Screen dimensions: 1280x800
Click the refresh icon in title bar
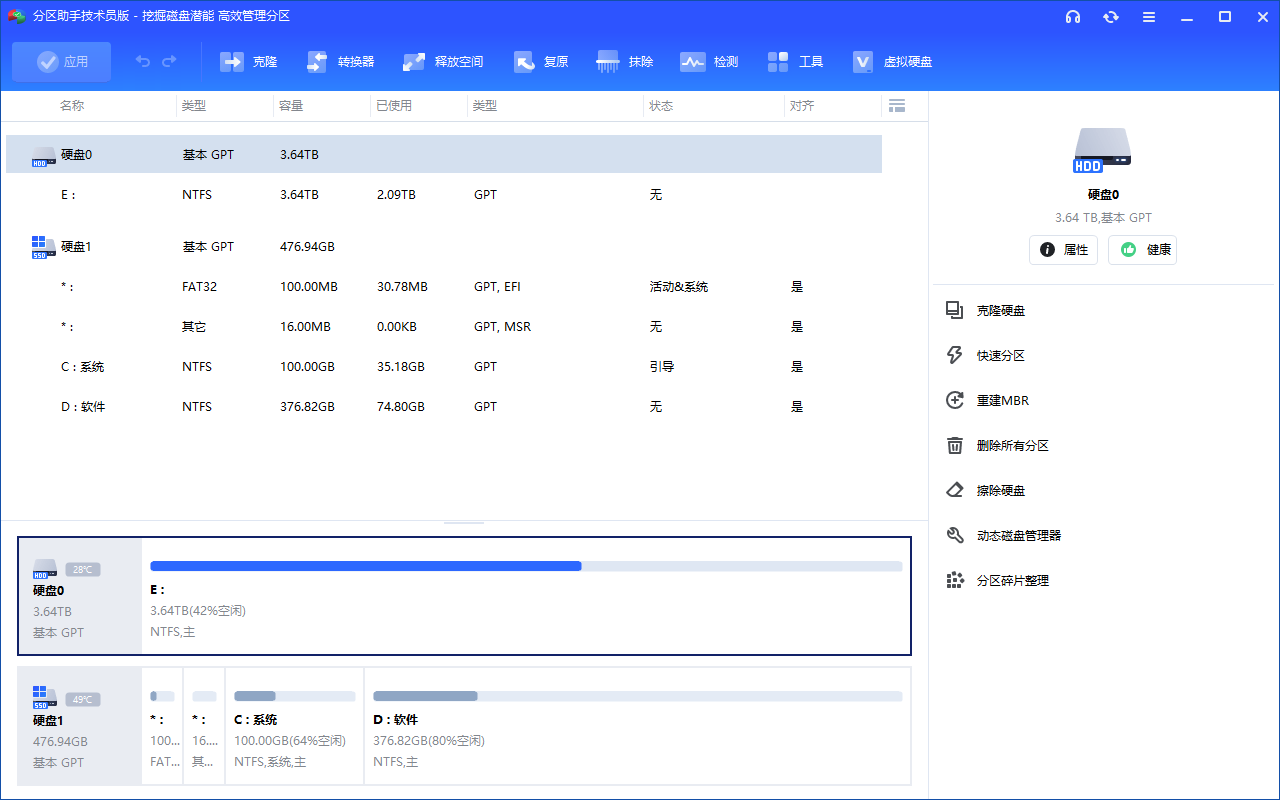[x=1111, y=17]
